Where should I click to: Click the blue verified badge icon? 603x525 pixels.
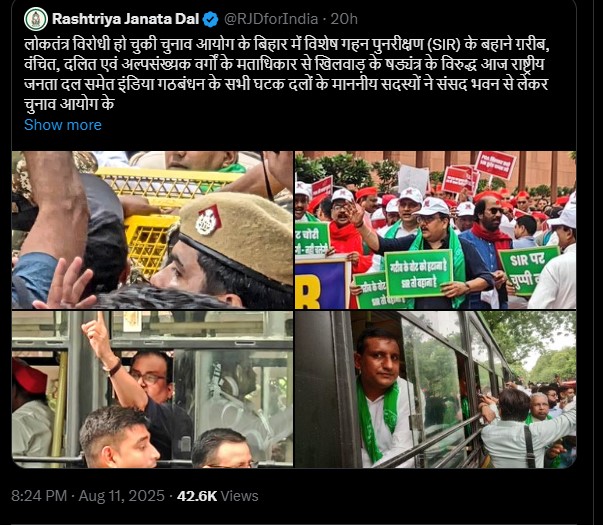coord(210,19)
